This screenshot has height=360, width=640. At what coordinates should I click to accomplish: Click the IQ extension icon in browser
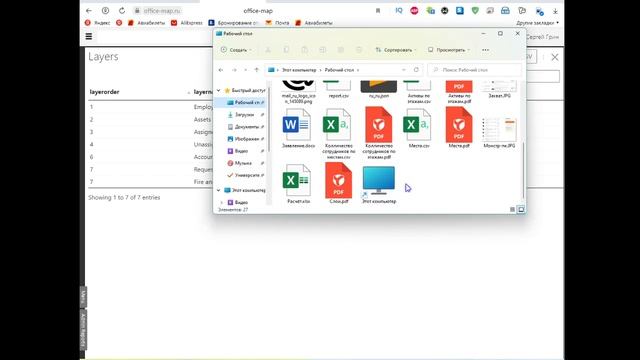(x=399, y=11)
